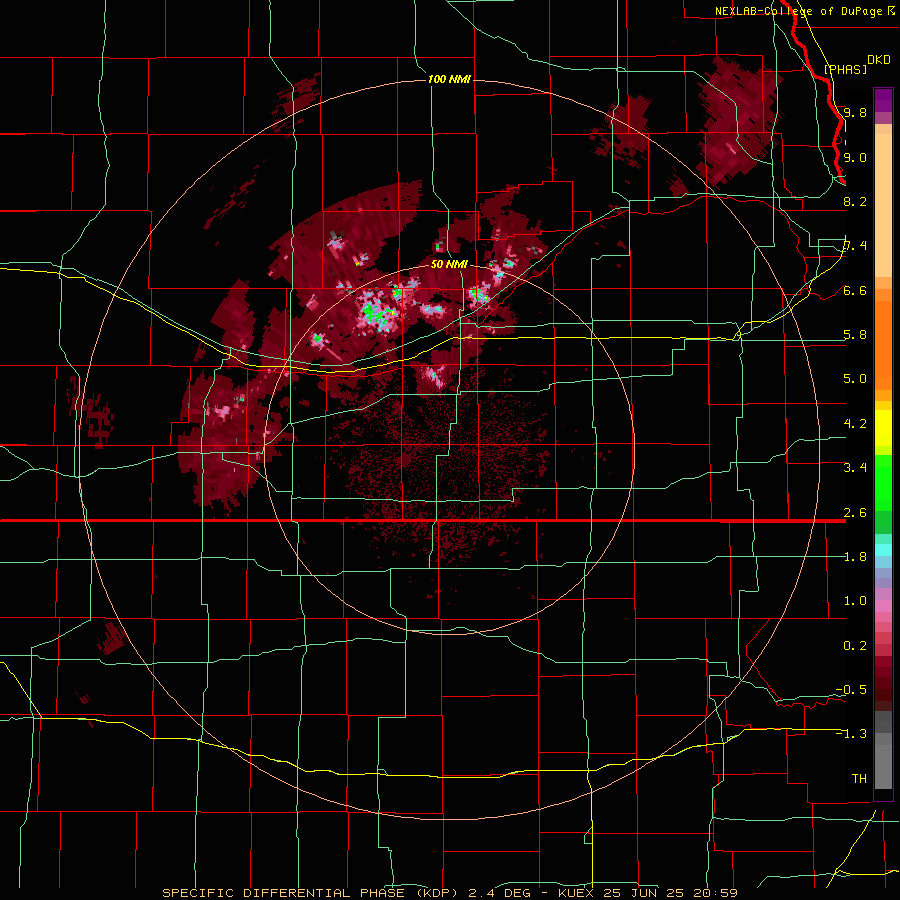The image size is (900, 900).
Task: Click the 9.8 value on the color scale
Action: click(855, 112)
